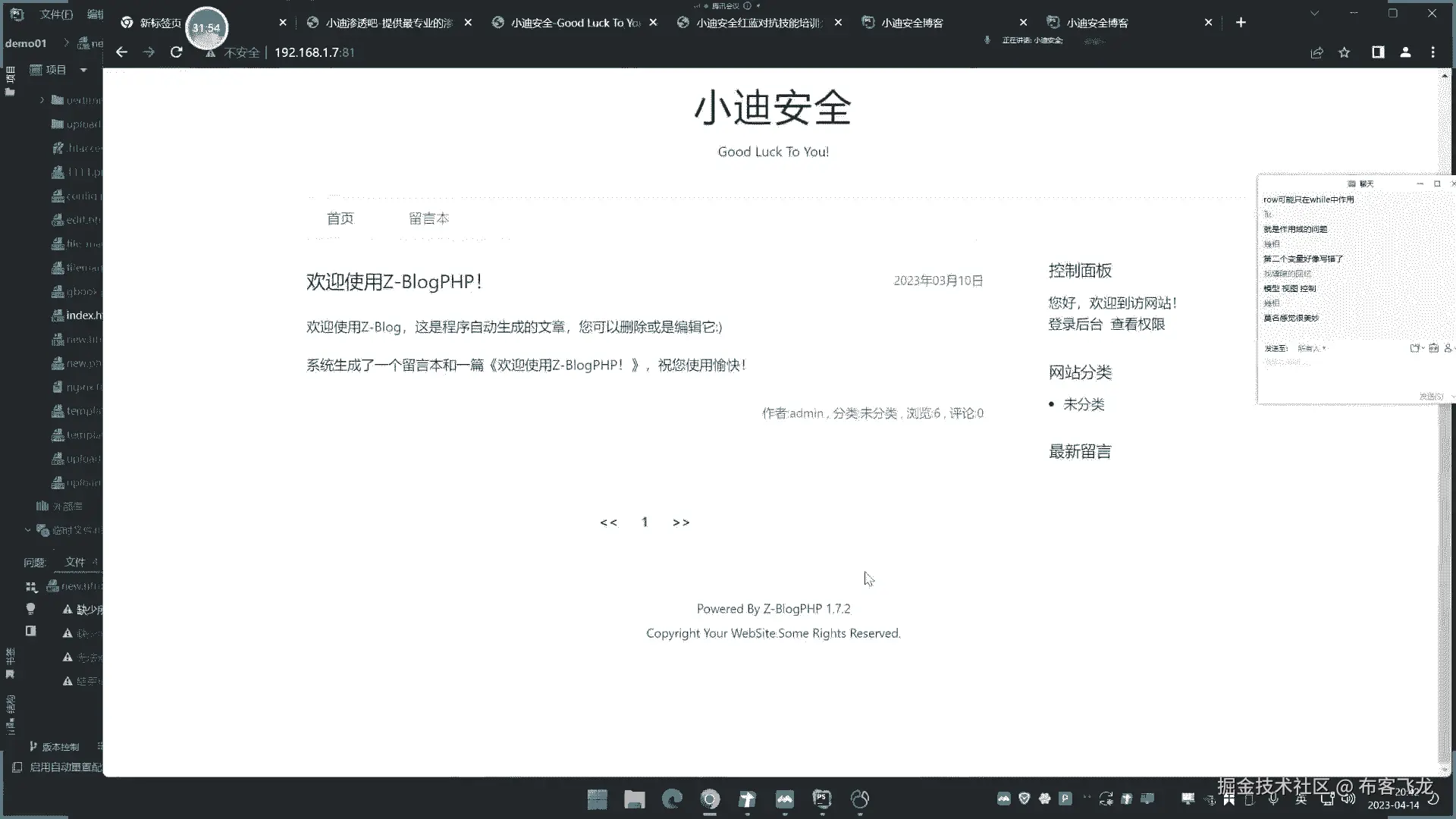Click the 登录后台 login link
Image resolution: width=1456 pixels, height=819 pixels.
[x=1075, y=324]
